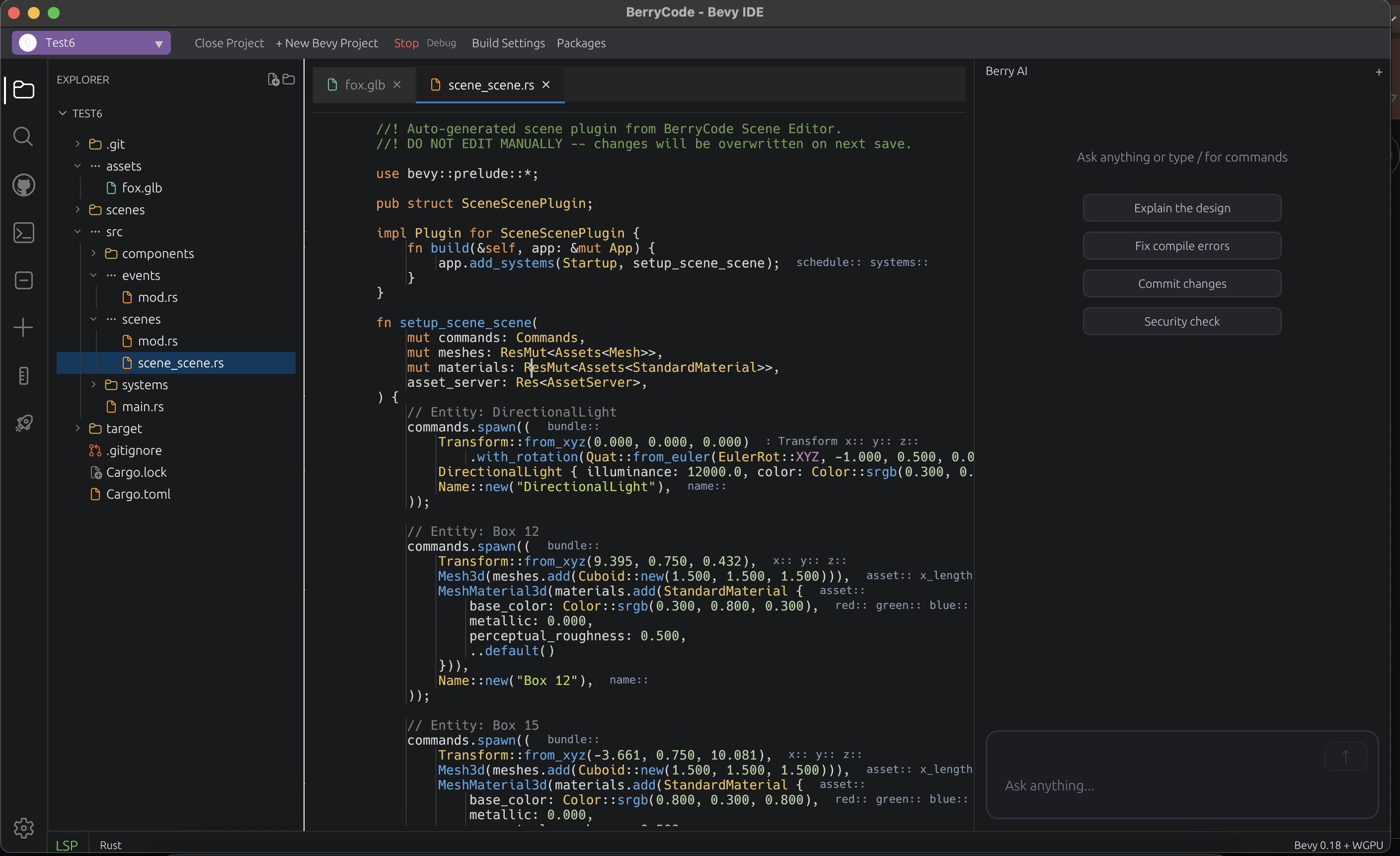Click the file icon on the fox.glb tab
Viewport: 1400px width, 856px height.
(332, 85)
